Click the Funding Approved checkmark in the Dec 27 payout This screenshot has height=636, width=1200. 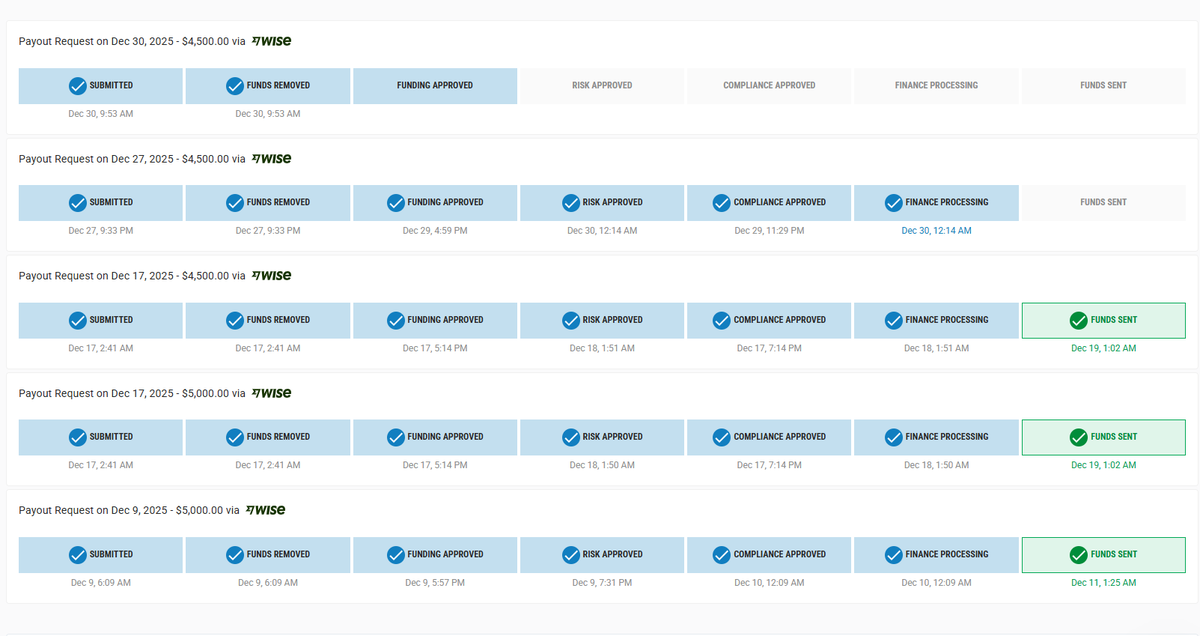pos(396,203)
